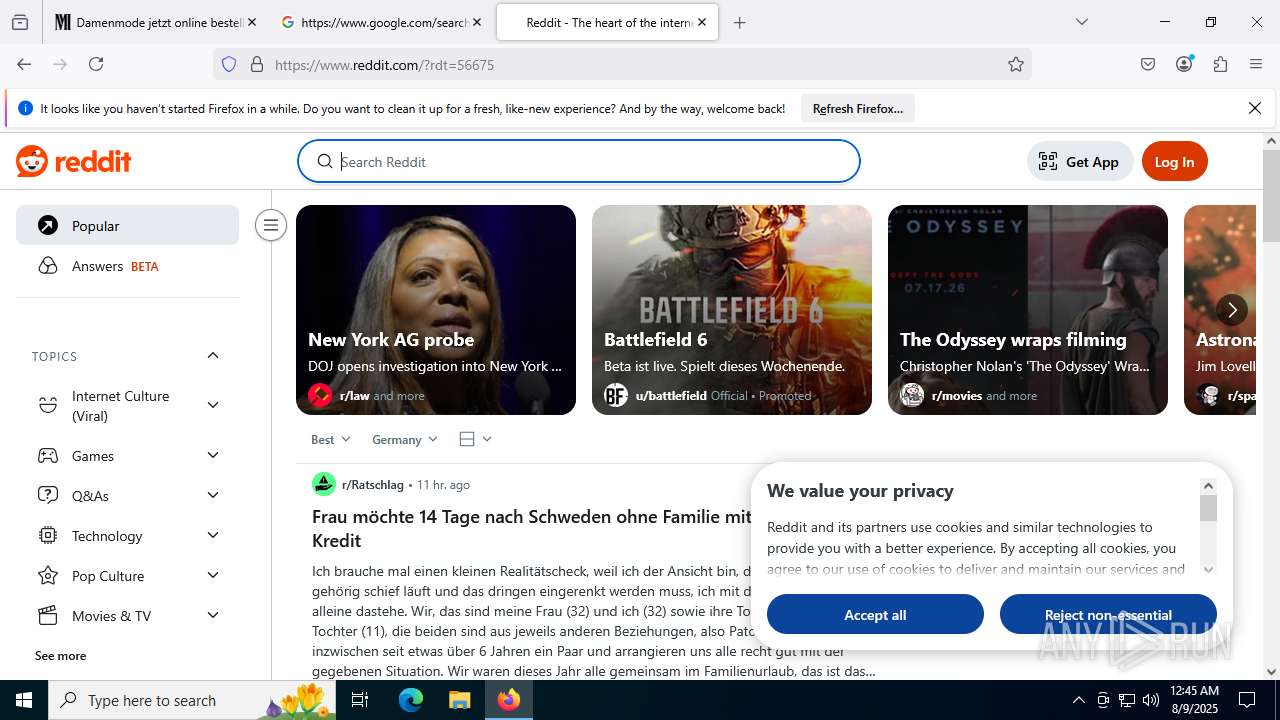Viewport: 1280px width, 720px height.
Task: Expand the Technology topic
Action: [x=212, y=535]
